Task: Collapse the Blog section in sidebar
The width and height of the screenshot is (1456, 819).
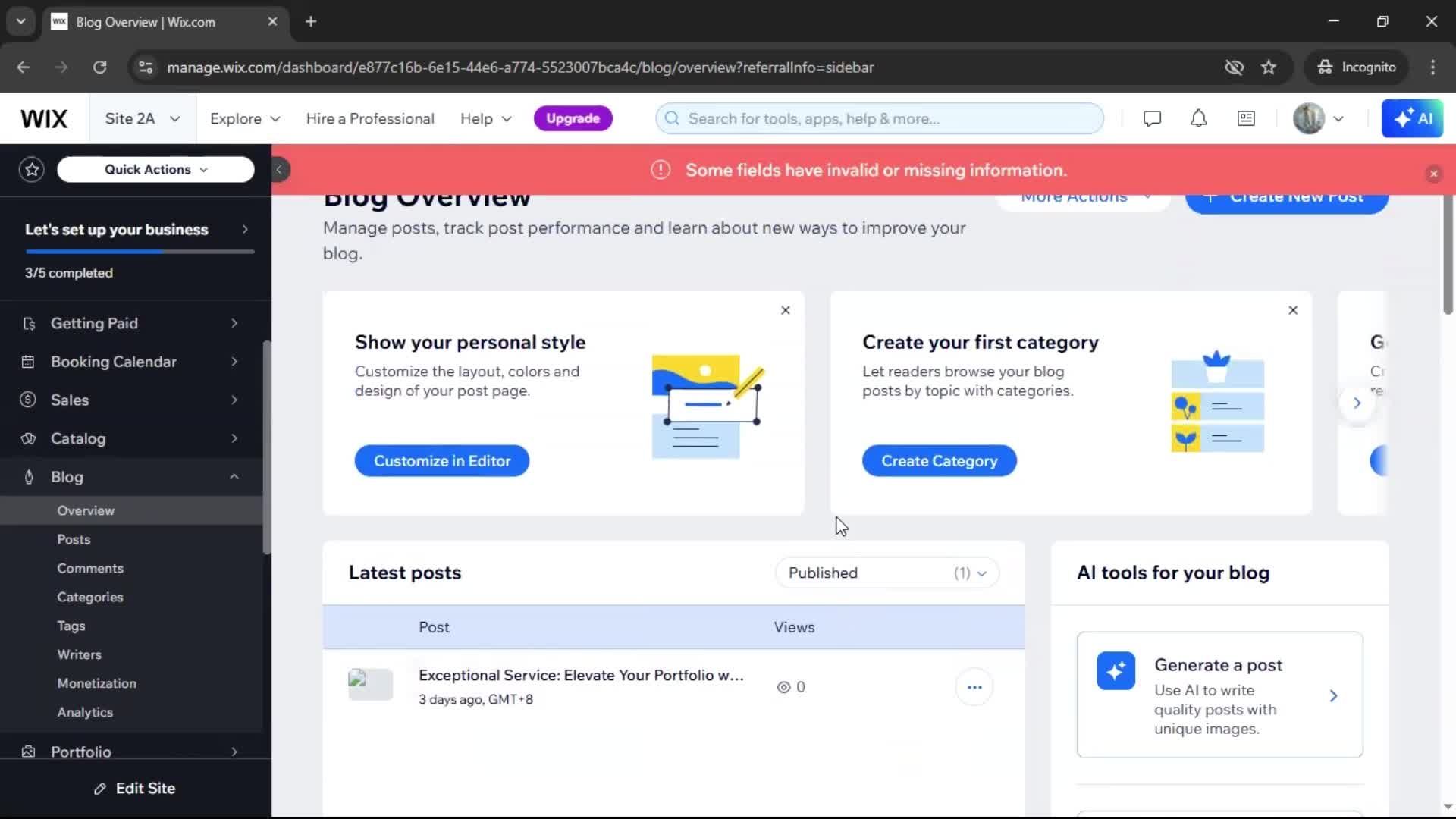Action: tap(131, 477)
